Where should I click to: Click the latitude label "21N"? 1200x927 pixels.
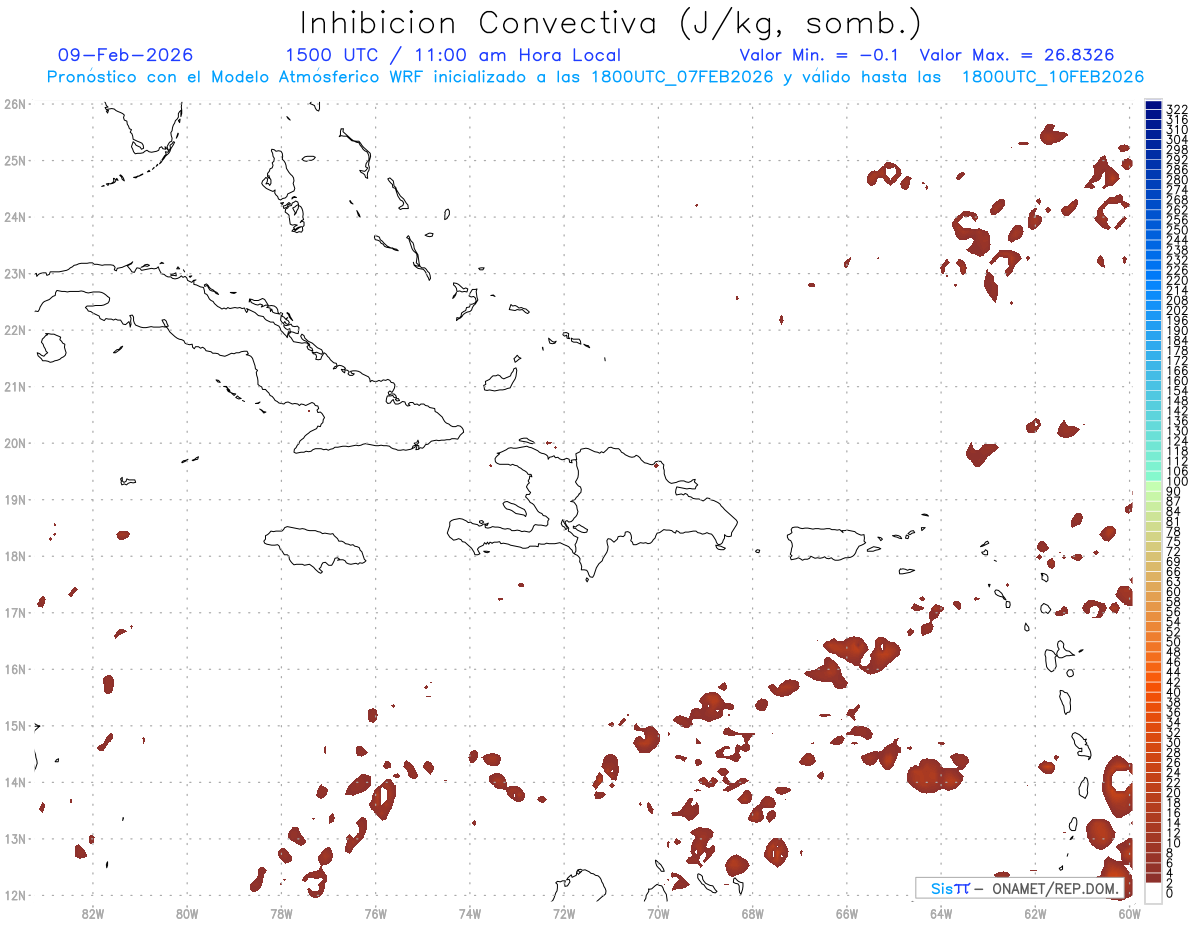click(14, 386)
